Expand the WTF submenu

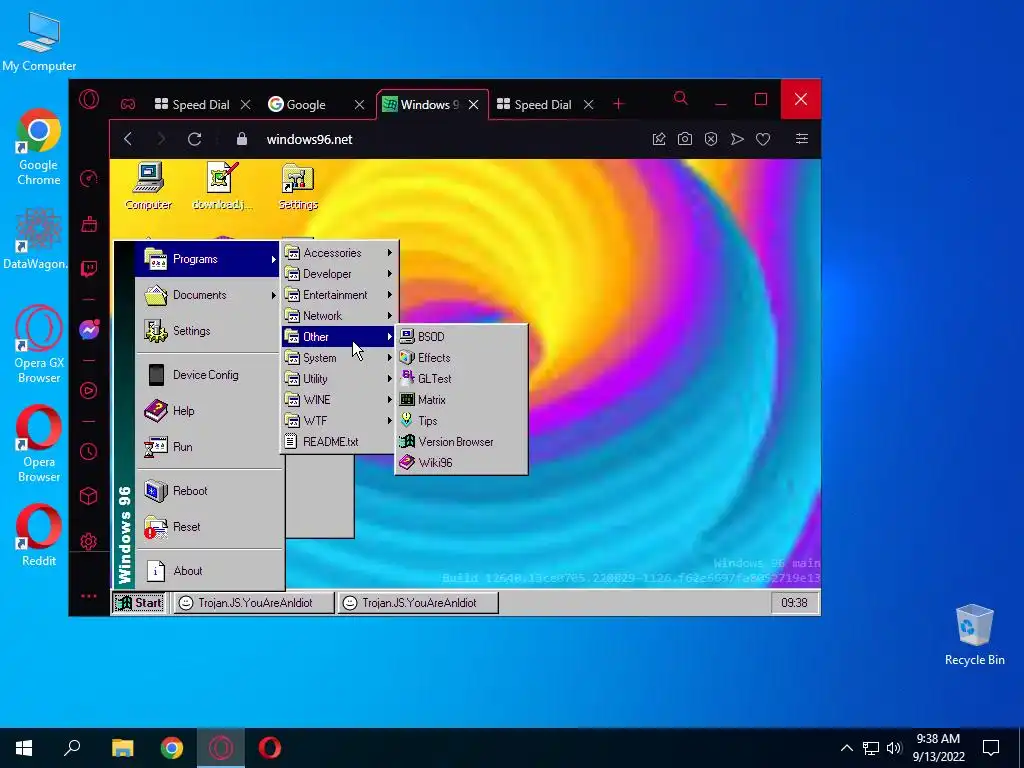point(340,421)
